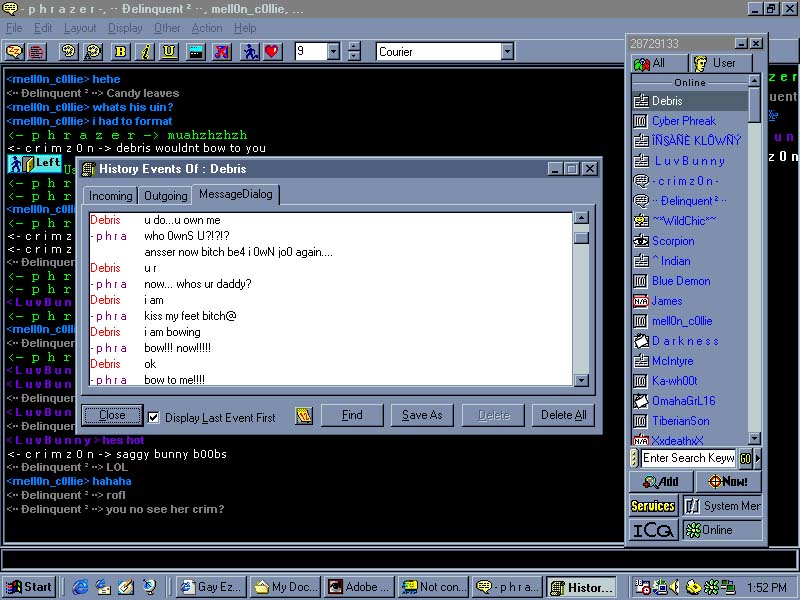Open the Outgoing history tab

pos(165,196)
